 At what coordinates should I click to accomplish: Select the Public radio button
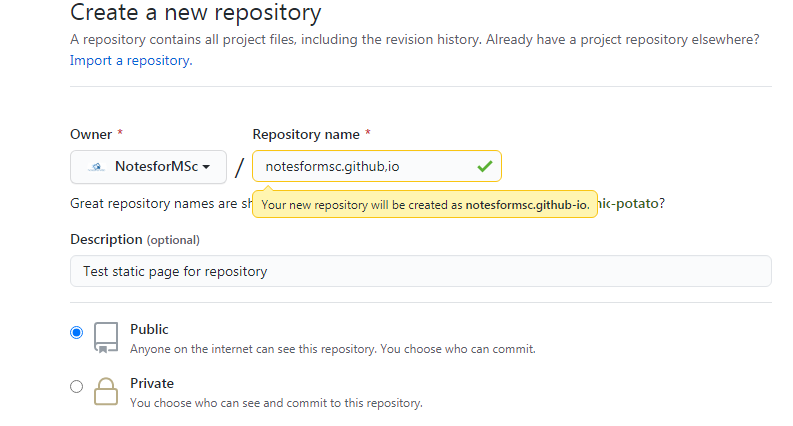(76, 332)
